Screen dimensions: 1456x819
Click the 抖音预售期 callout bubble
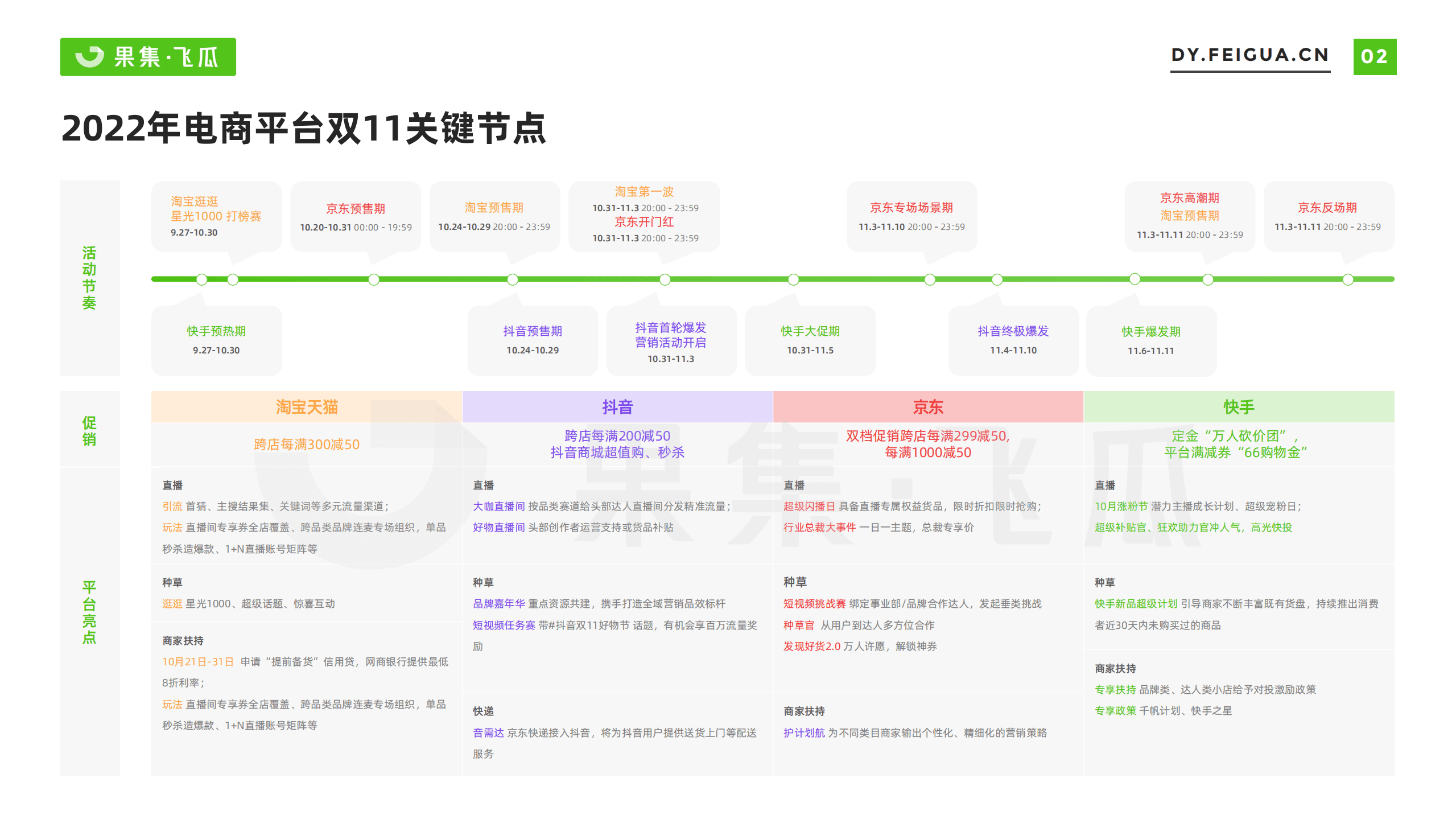tap(533, 340)
